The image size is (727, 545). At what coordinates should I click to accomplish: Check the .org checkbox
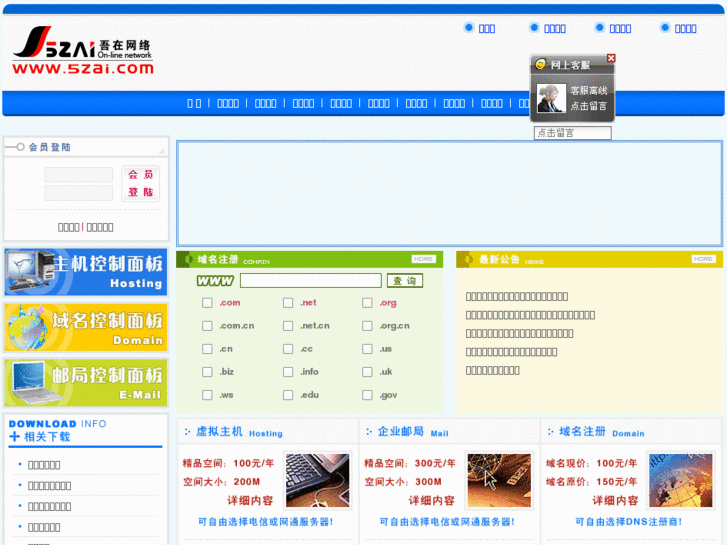(x=367, y=303)
